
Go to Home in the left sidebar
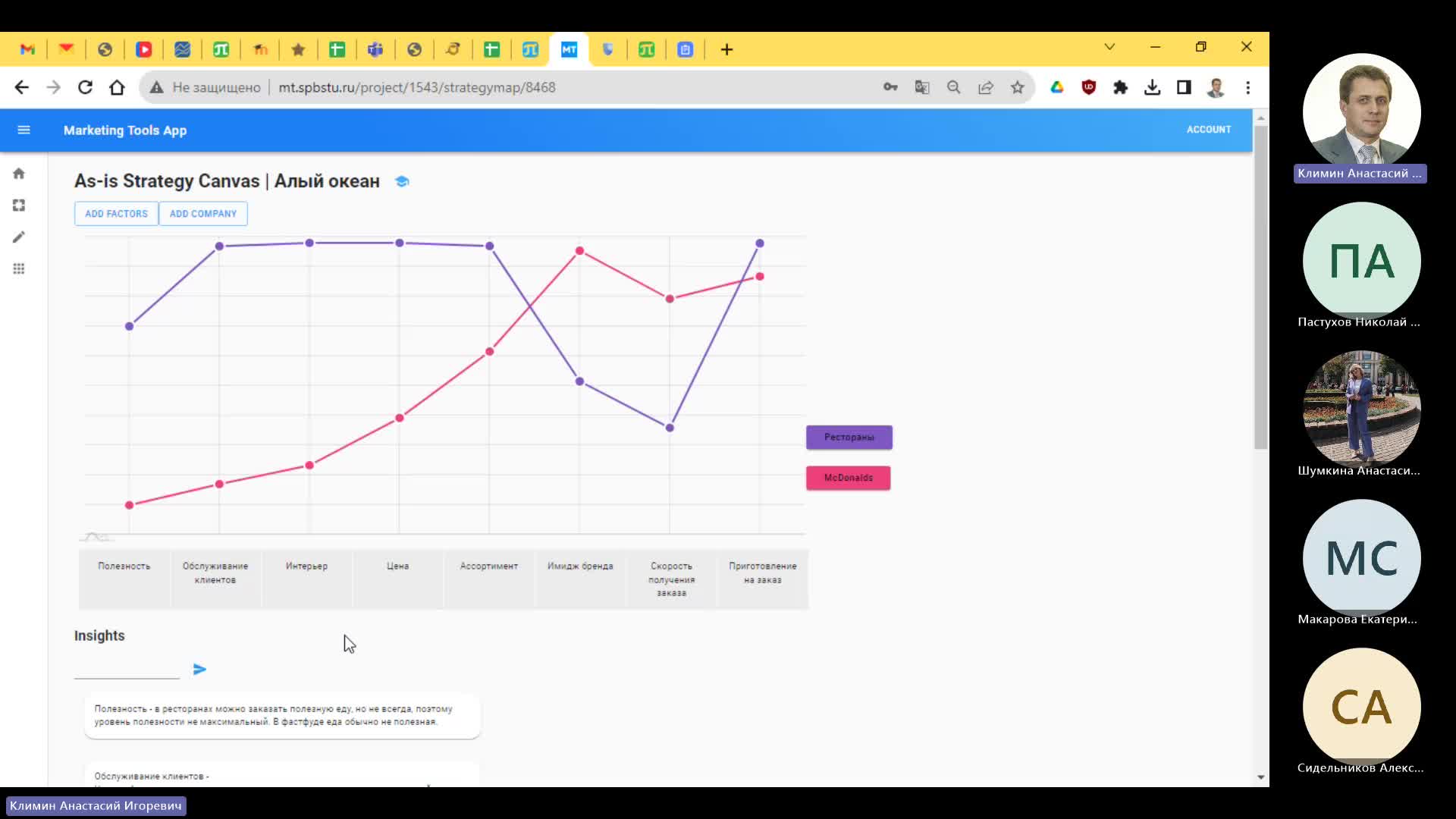(19, 174)
